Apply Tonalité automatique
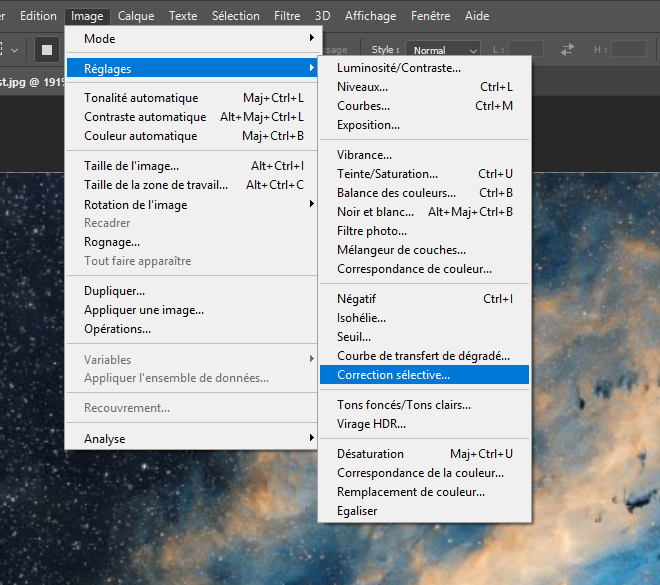 192,98
